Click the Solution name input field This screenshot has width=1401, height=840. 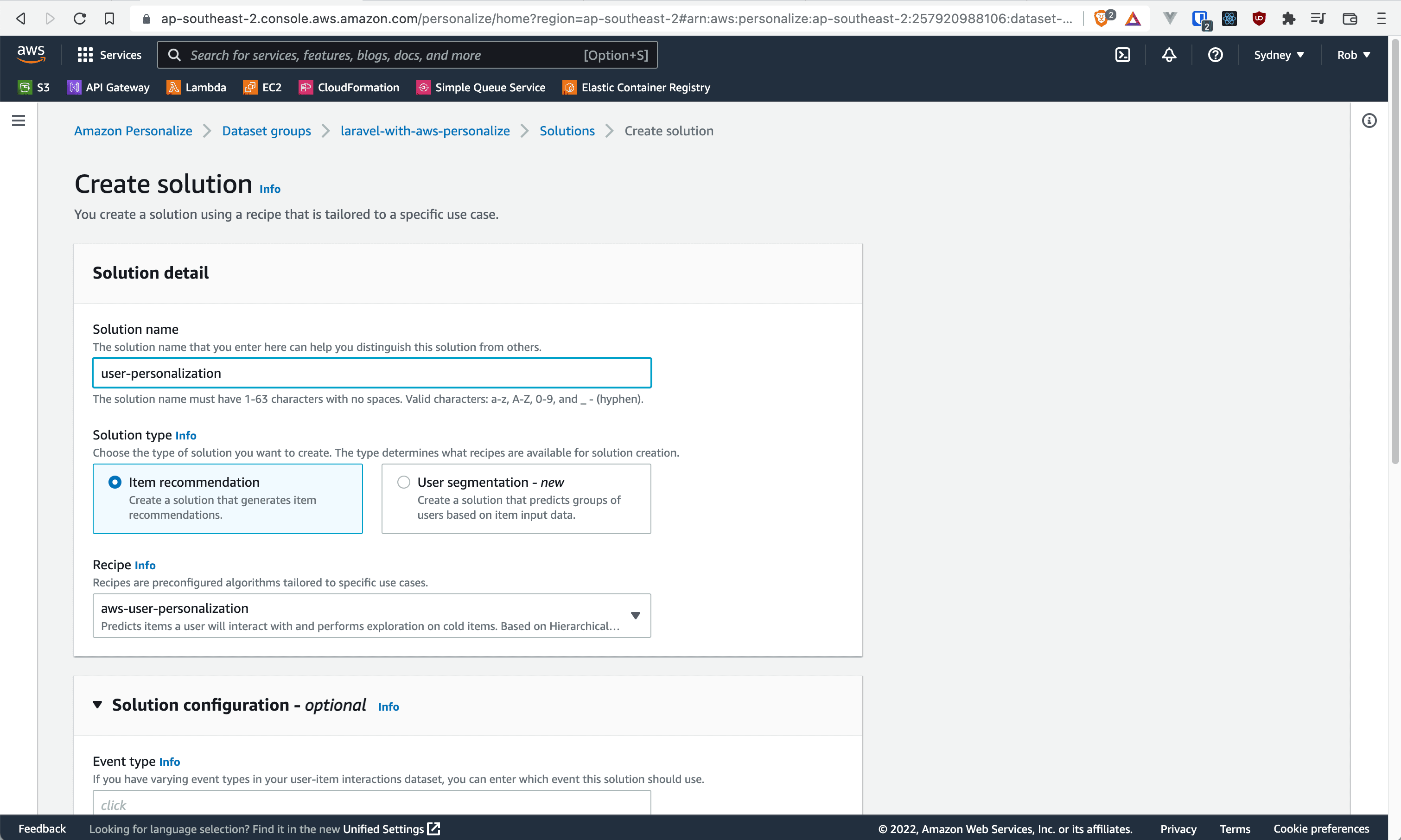[372, 373]
